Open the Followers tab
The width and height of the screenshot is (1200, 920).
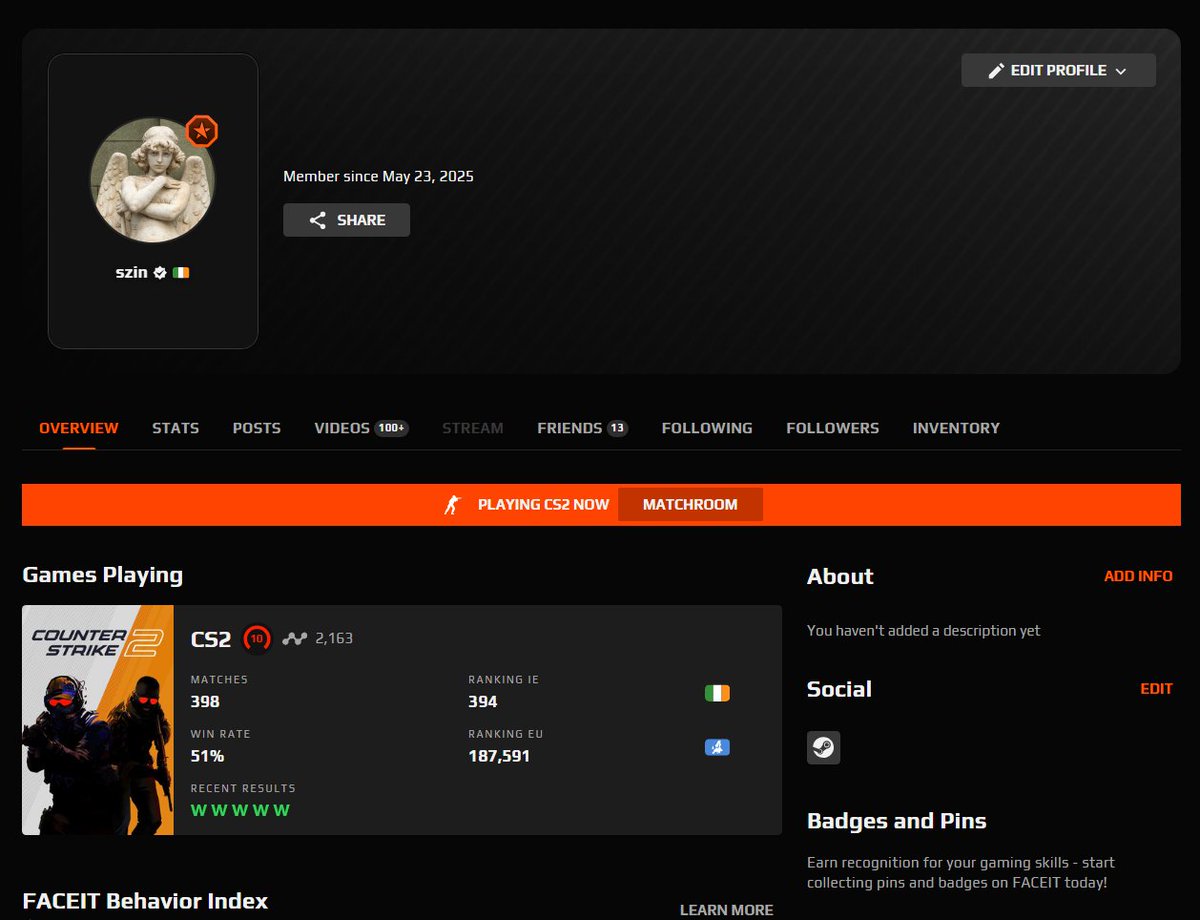click(833, 428)
